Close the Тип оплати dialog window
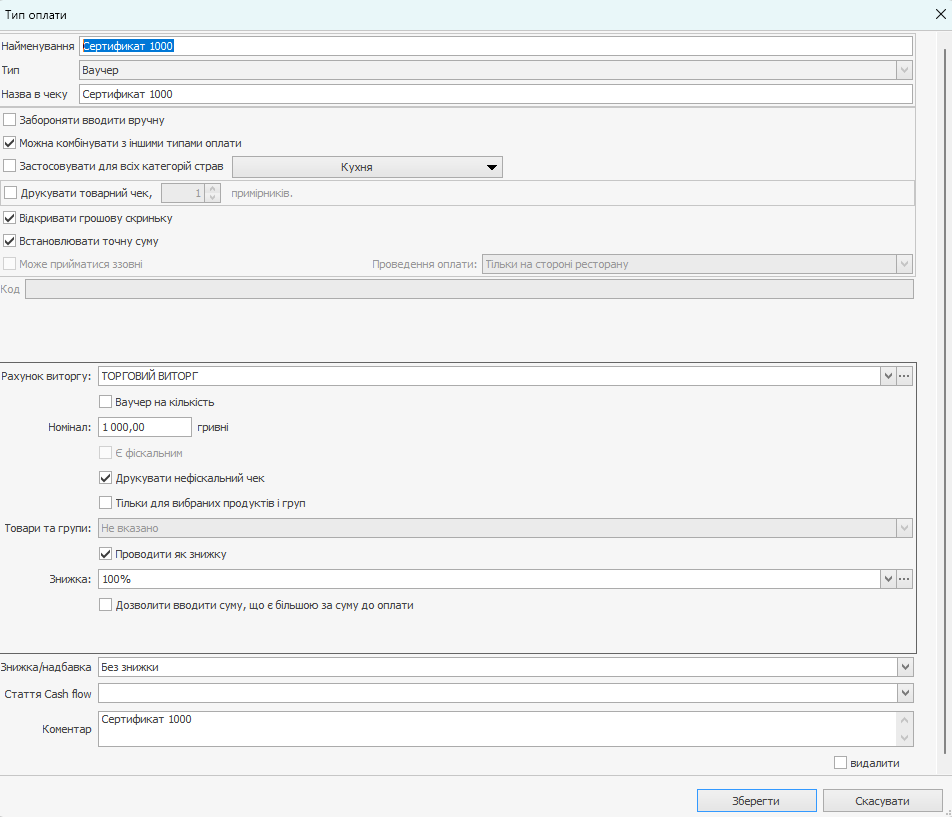Screen dimensions: 952x817 pyautogui.click(x=940, y=13)
